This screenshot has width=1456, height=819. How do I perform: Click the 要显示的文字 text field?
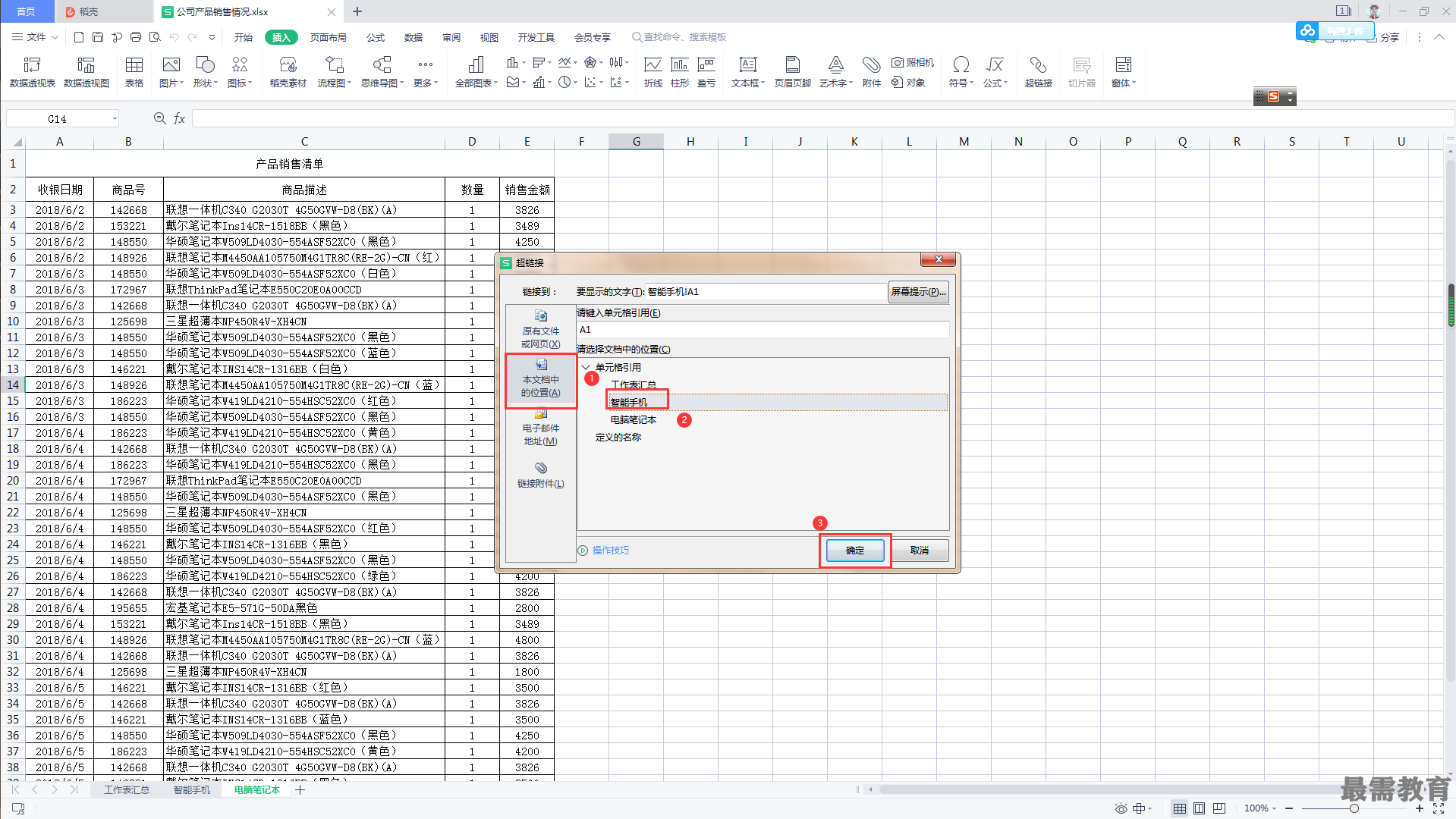(x=766, y=292)
